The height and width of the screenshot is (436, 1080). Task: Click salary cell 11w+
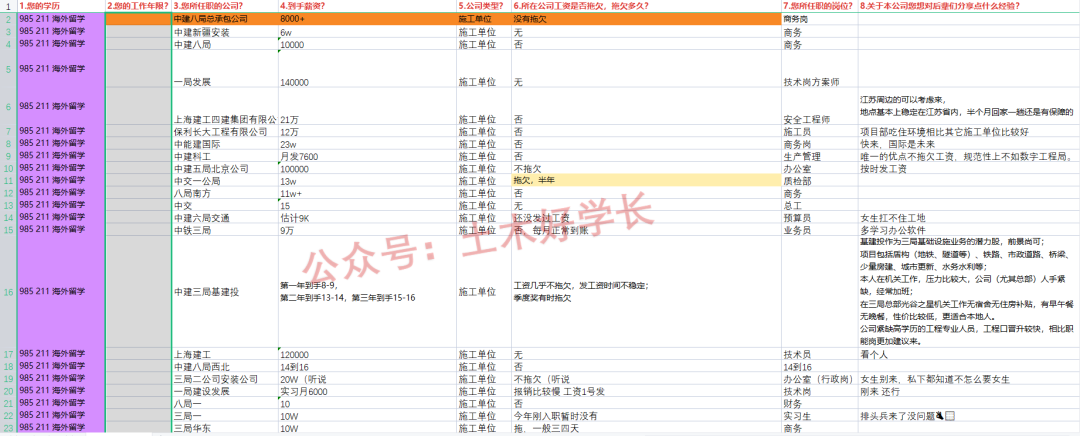(x=367, y=194)
